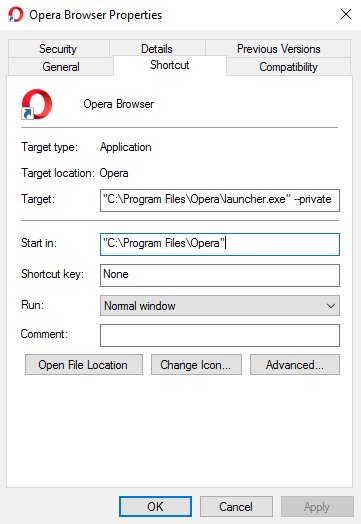Click into the Comment field

[x=220, y=335]
